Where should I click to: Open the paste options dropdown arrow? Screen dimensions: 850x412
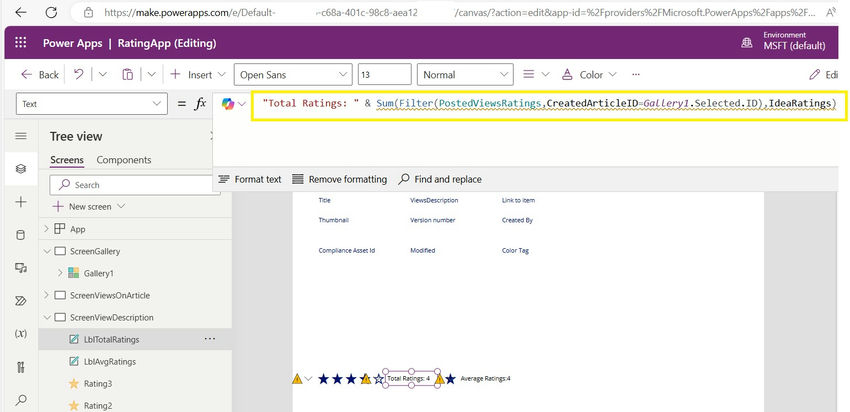152,74
